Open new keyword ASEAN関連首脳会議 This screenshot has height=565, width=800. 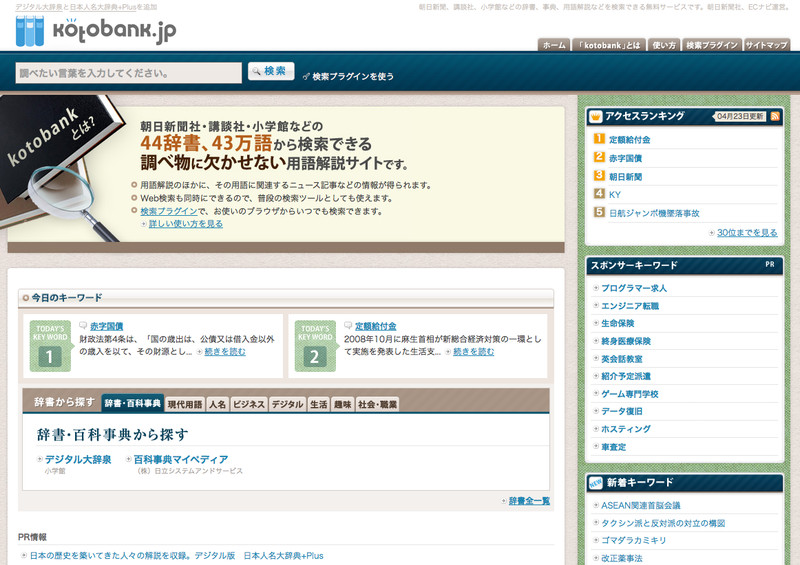coord(641,505)
